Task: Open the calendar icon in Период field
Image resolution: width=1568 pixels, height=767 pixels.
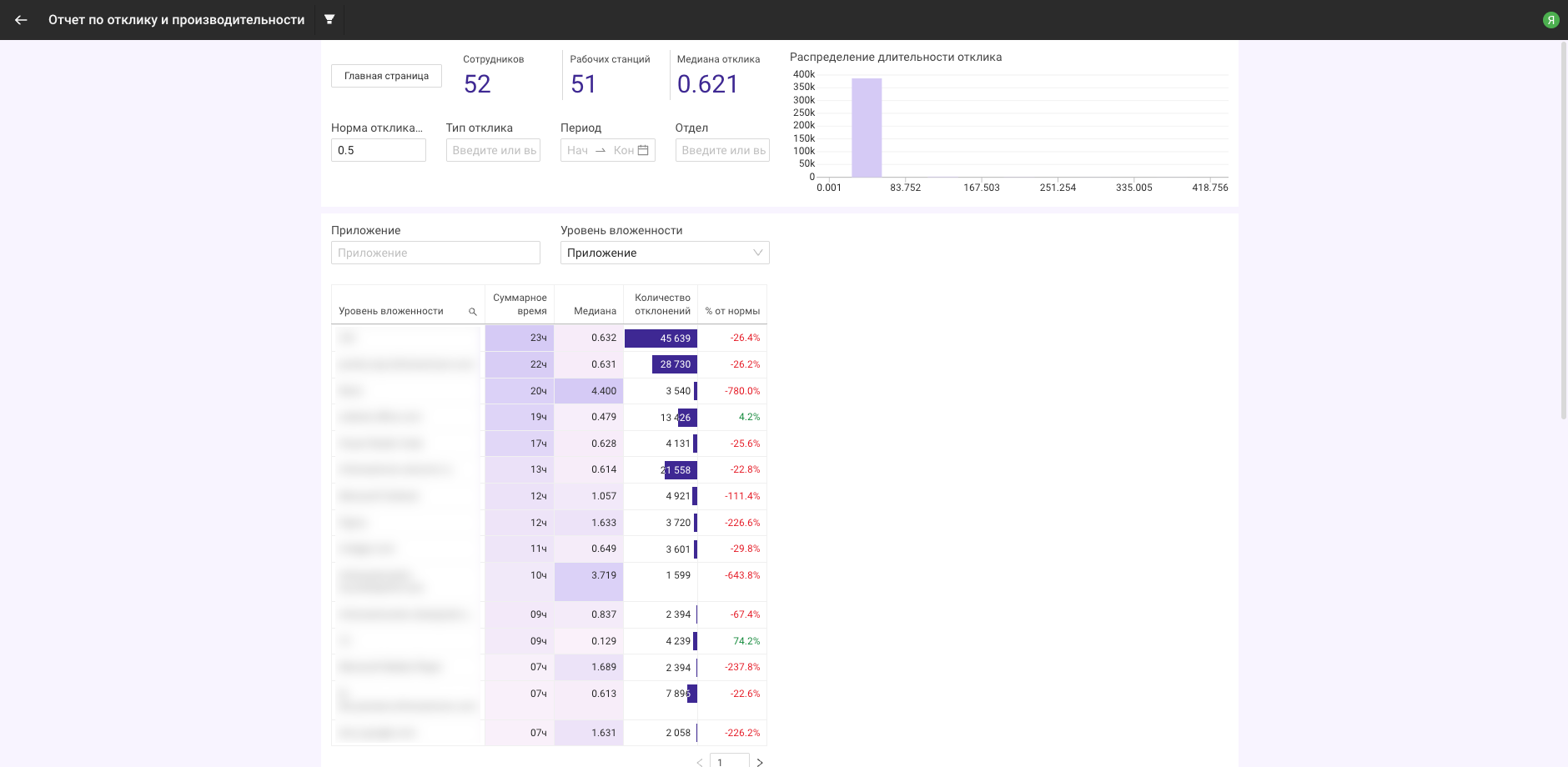Action: coord(643,150)
